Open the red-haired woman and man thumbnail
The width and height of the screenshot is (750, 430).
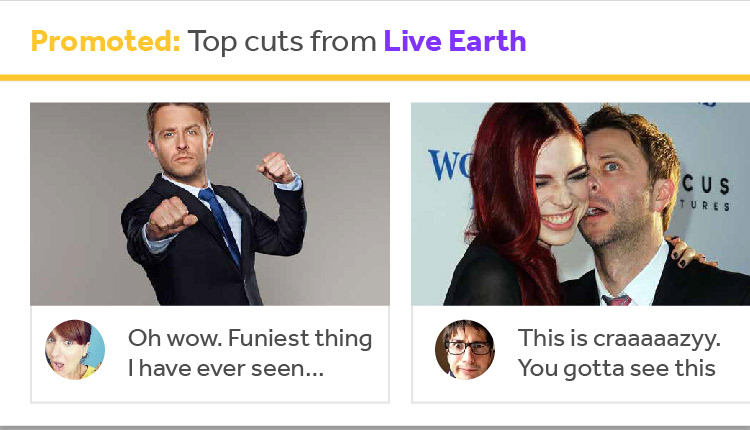pyautogui.click(x=580, y=204)
